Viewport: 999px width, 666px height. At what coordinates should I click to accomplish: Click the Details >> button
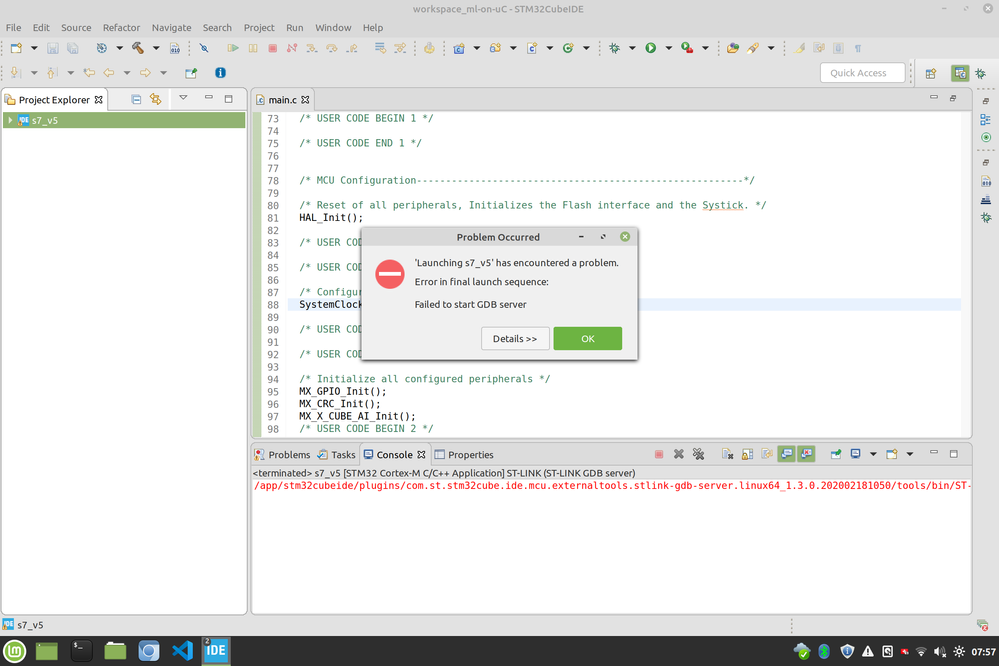515,339
